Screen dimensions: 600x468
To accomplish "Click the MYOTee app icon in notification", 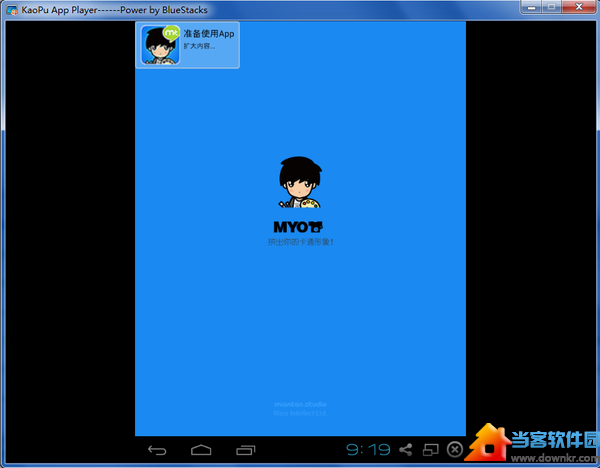I will [x=160, y=45].
